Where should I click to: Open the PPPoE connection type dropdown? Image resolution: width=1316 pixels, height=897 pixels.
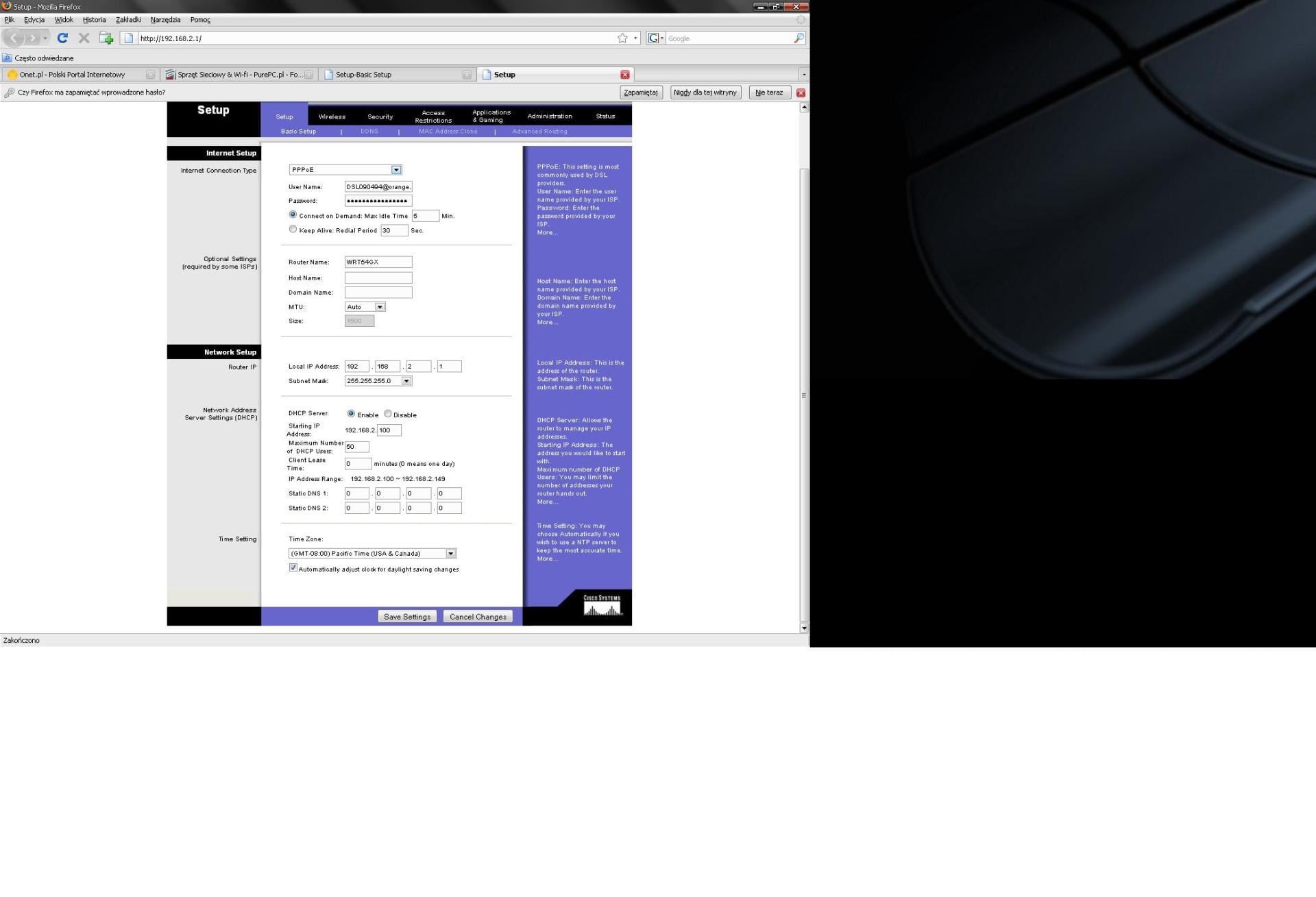click(x=395, y=170)
